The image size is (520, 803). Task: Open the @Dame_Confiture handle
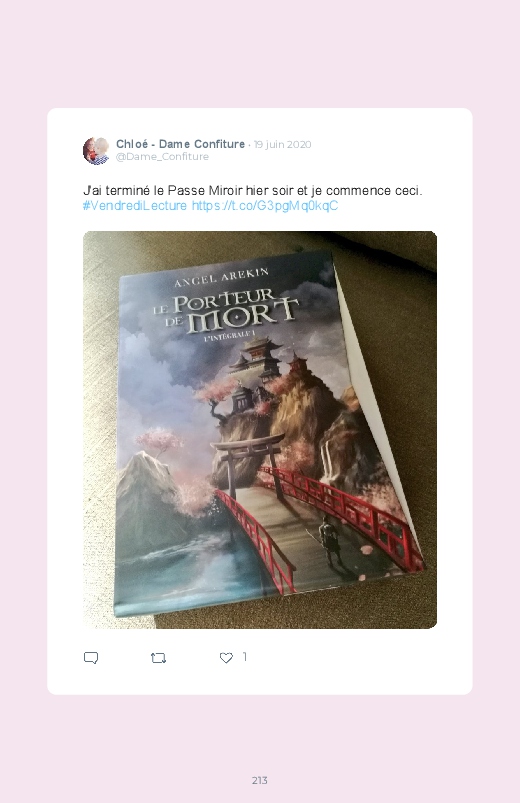pos(162,157)
